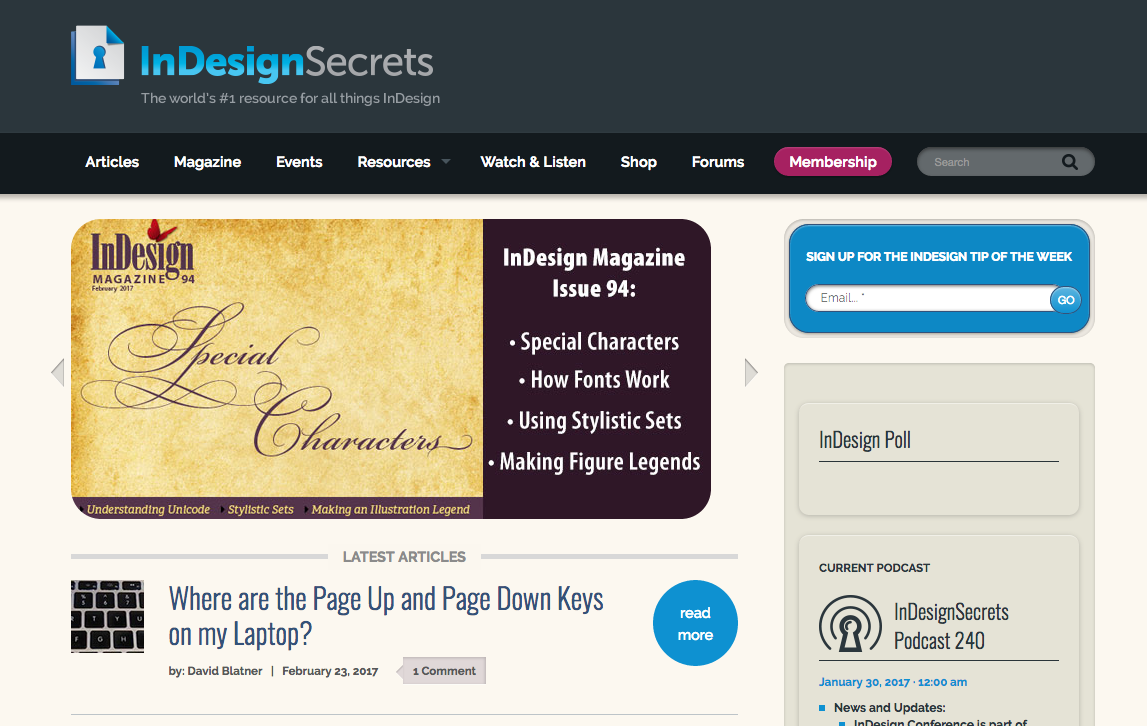
Task: Click the search magnifying glass icon
Action: 1070,162
